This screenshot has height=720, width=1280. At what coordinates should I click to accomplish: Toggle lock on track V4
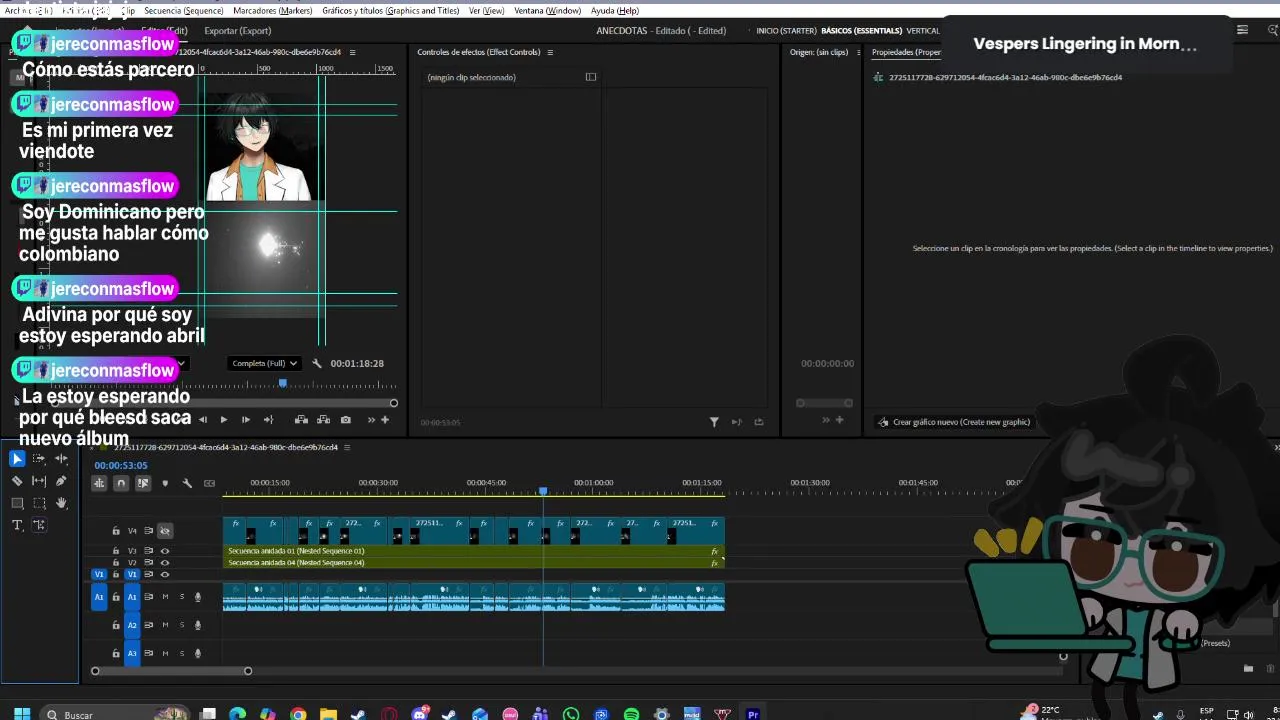point(116,531)
